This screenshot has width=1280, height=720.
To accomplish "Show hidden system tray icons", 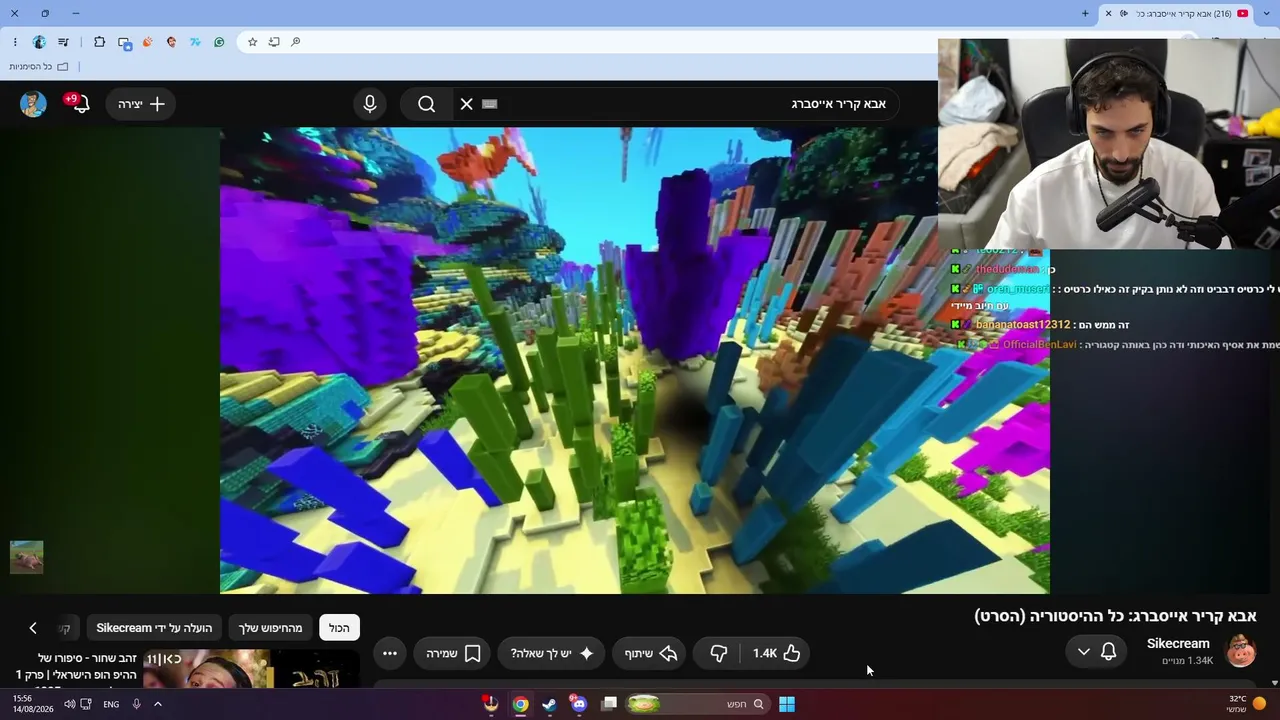I will coord(157,704).
